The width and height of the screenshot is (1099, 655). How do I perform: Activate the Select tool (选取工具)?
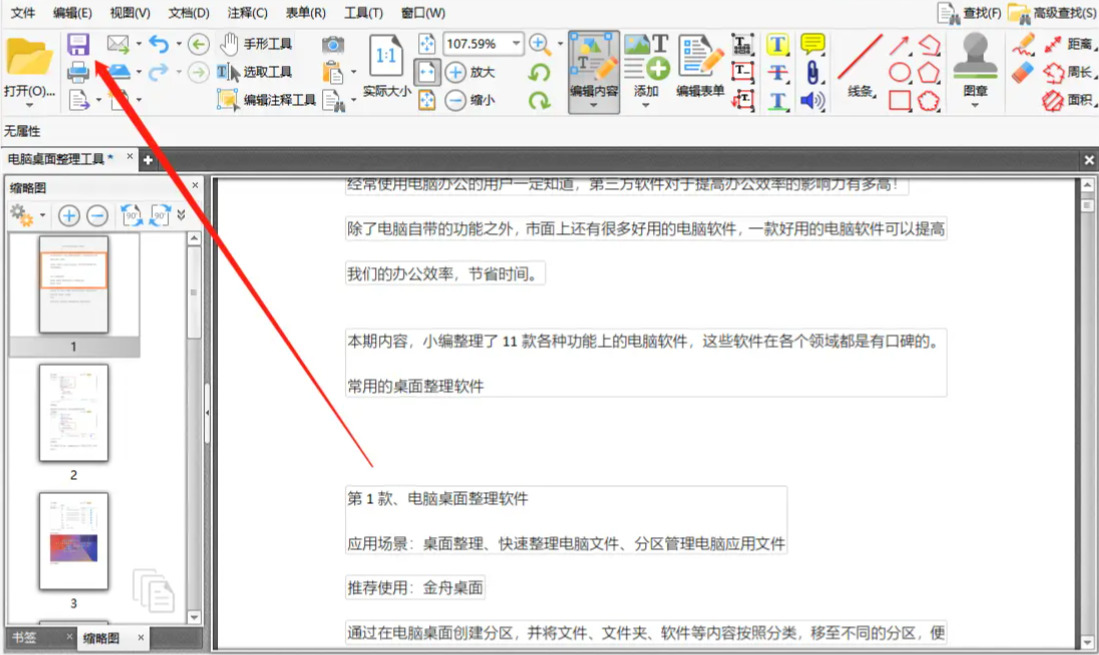[x=254, y=72]
